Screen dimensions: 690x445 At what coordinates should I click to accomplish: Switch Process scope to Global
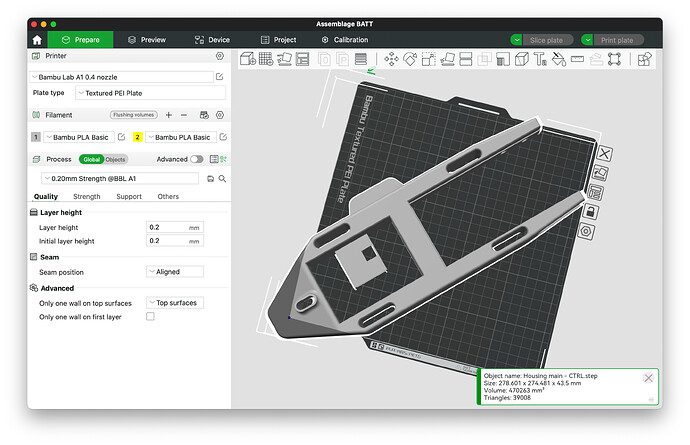click(x=92, y=159)
